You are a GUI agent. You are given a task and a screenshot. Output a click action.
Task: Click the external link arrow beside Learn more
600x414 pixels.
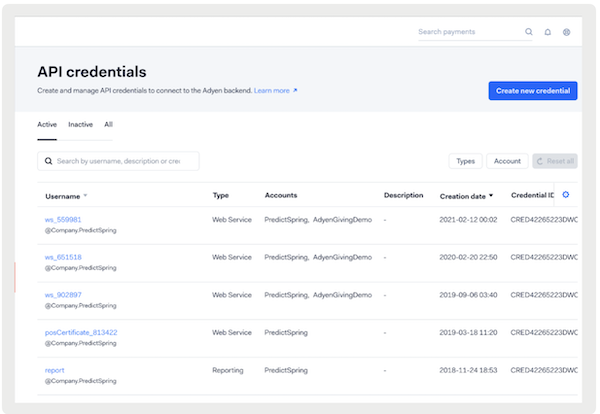tap(295, 90)
